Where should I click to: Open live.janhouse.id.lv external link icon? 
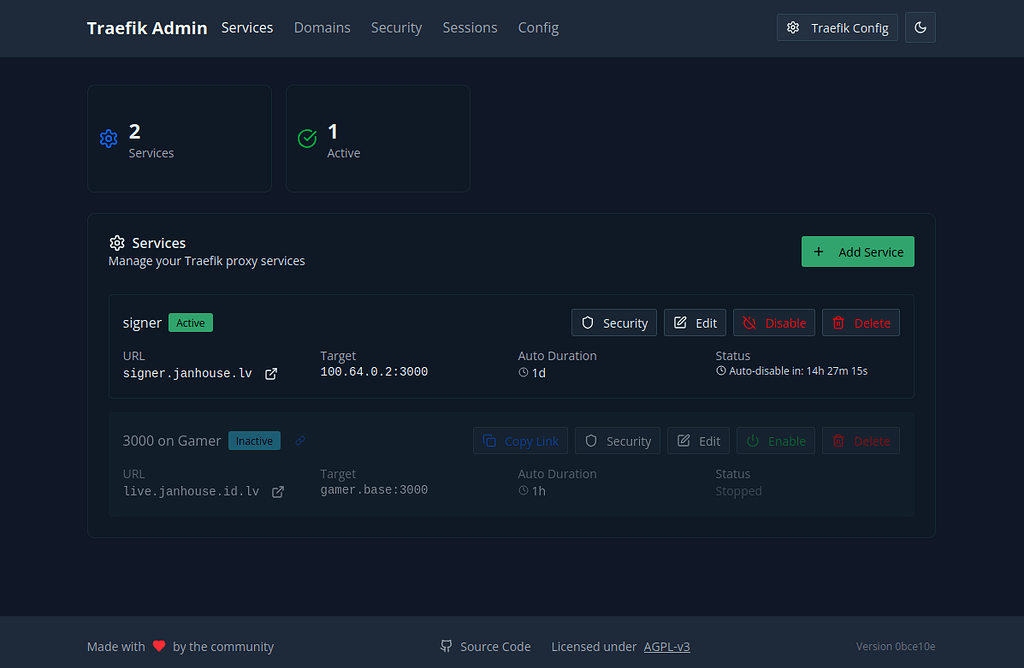pyautogui.click(x=278, y=492)
